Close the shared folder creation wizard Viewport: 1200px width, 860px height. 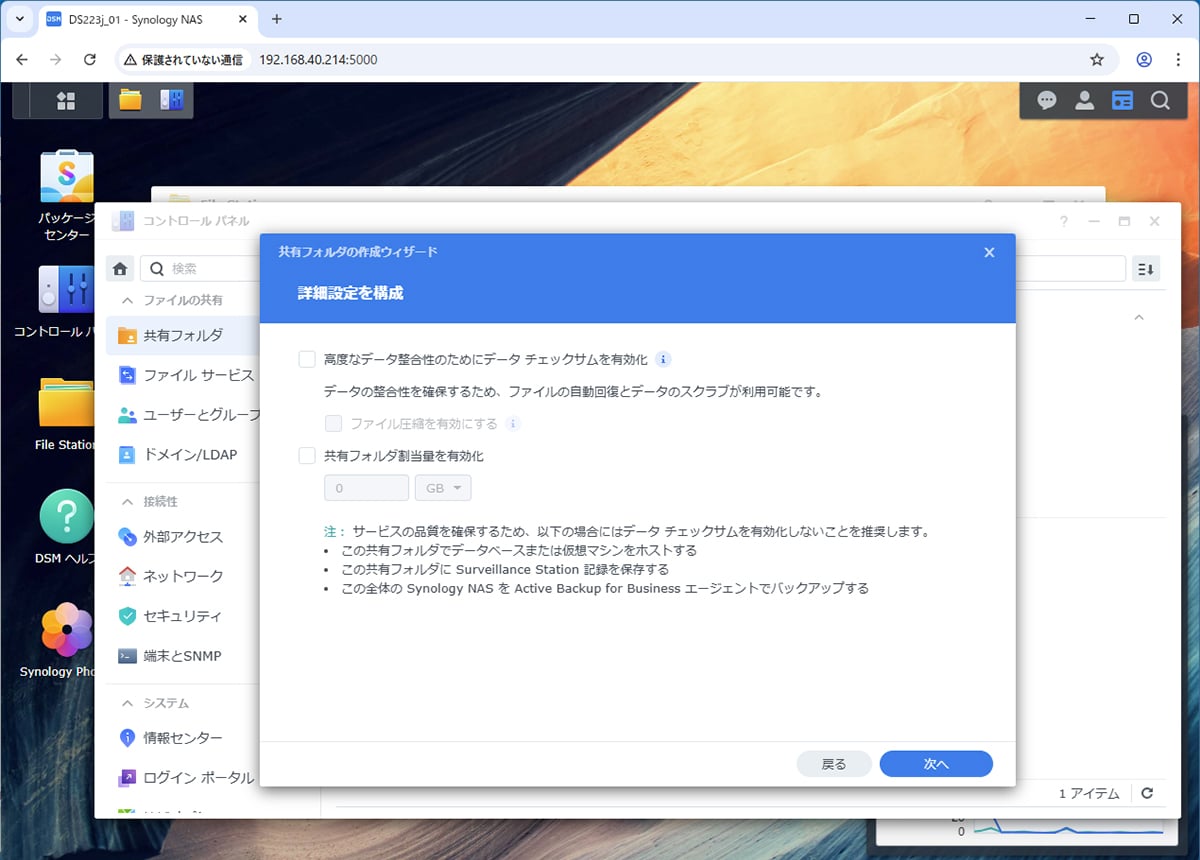tap(989, 252)
